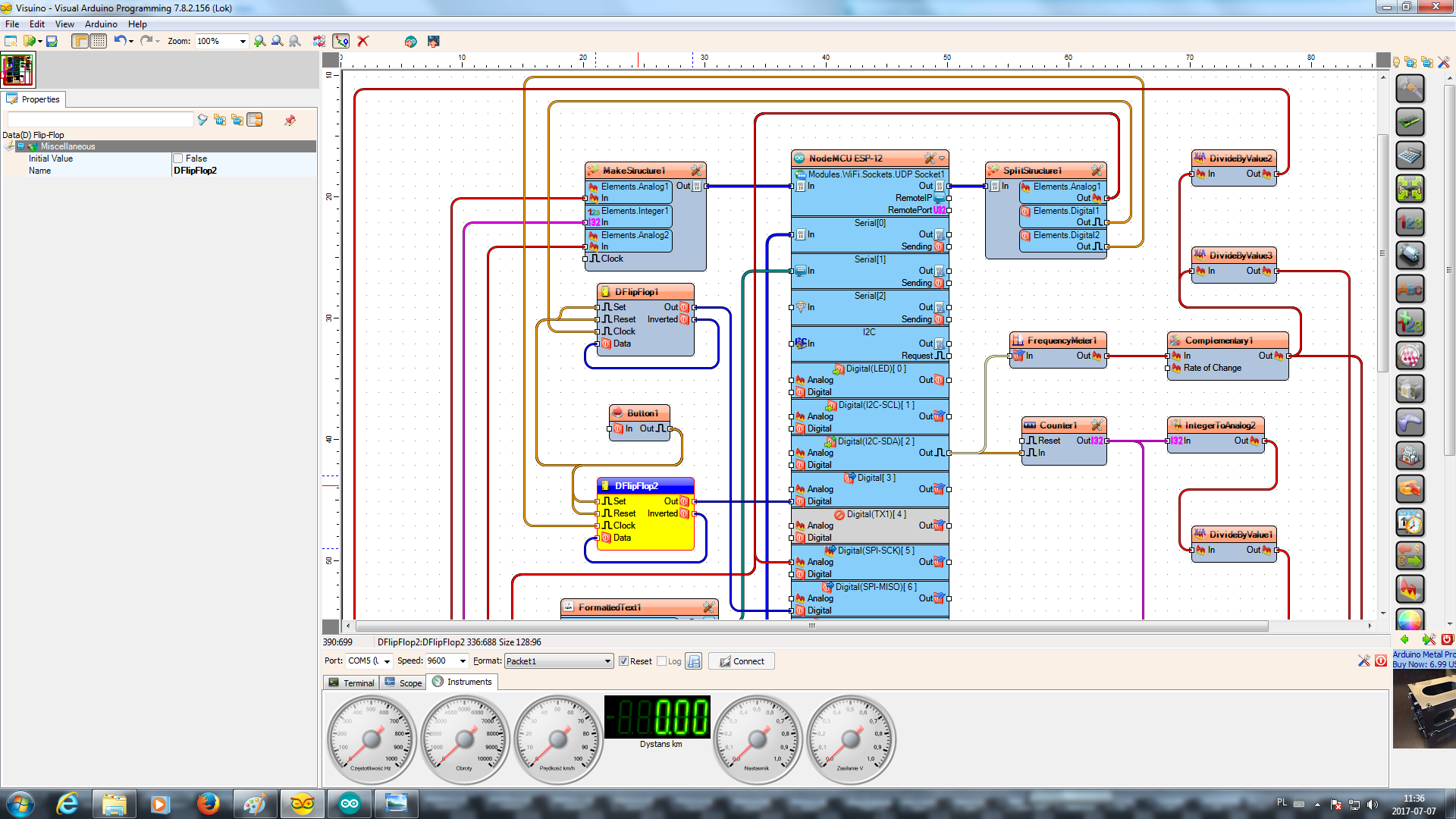1456x819 pixels.
Task: Select the Instruments tab
Action: 462,682
